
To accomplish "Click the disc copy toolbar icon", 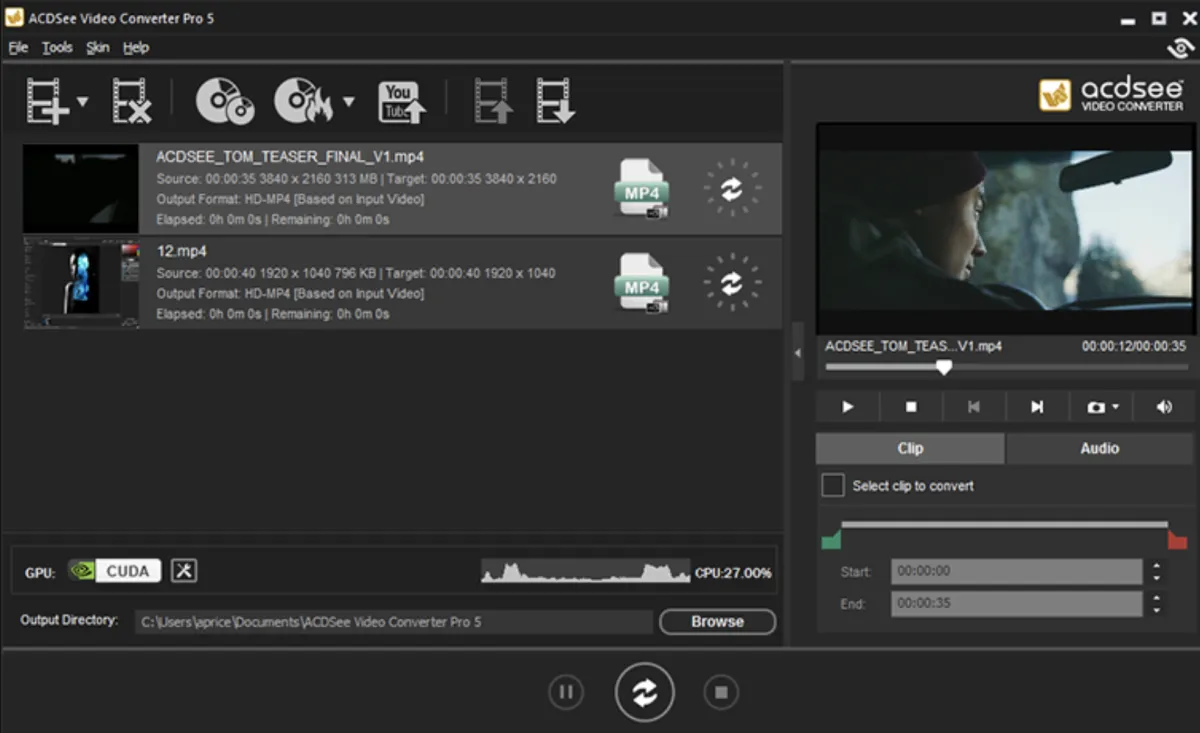I will (224, 101).
